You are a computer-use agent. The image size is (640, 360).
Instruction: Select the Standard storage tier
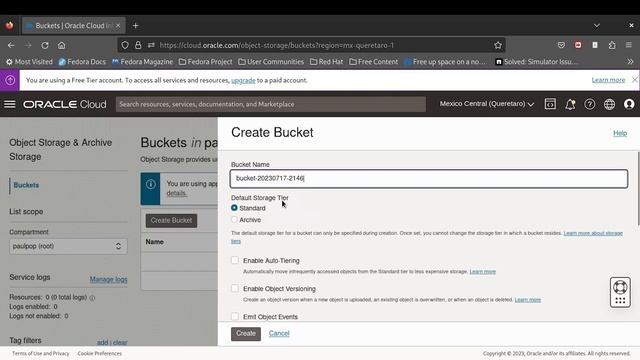[234, 208]
